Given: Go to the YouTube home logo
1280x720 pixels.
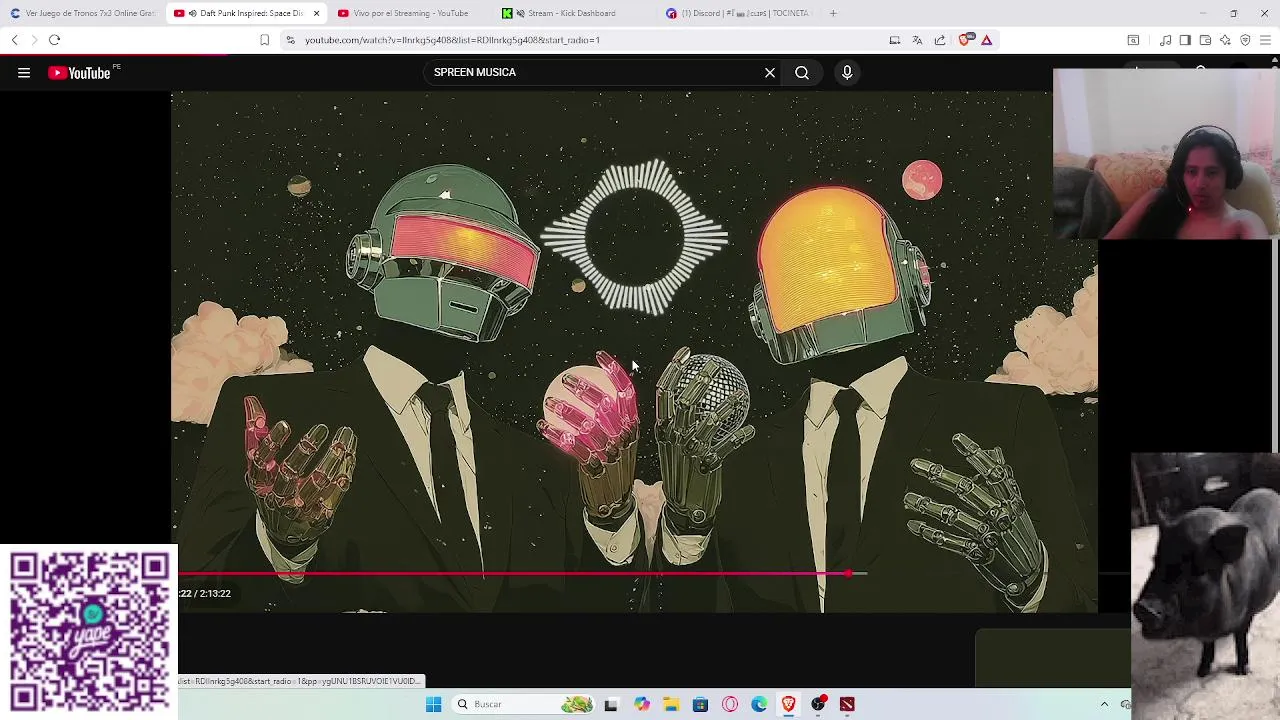Looking at the screenshot, I should pos(79,72).
